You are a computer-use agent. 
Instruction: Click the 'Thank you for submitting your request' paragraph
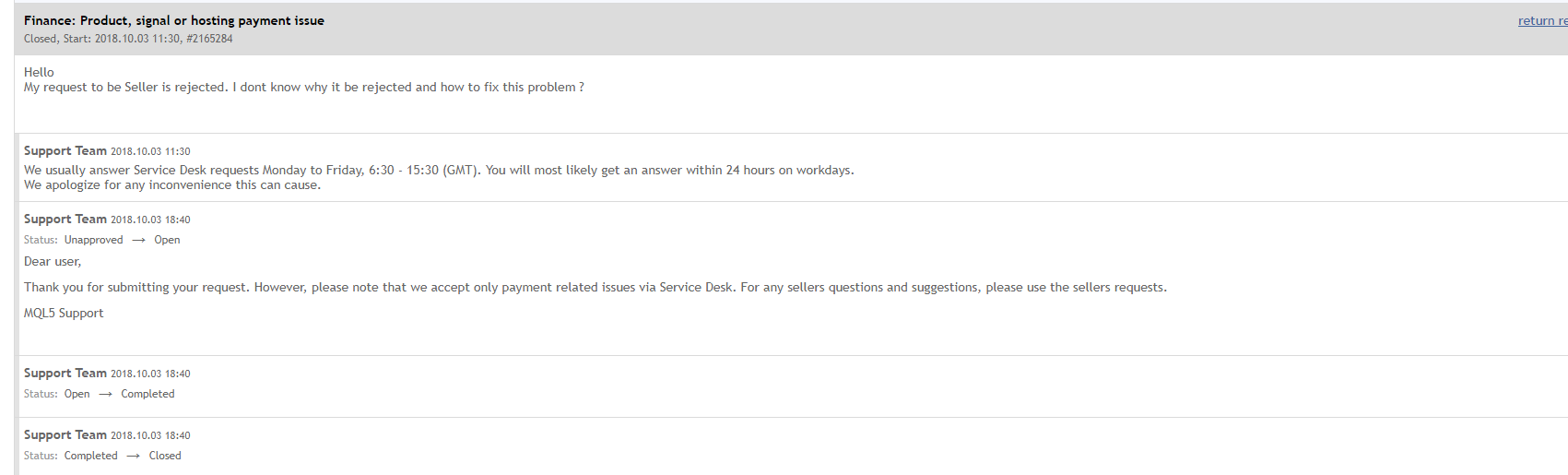tap(595, 288)
